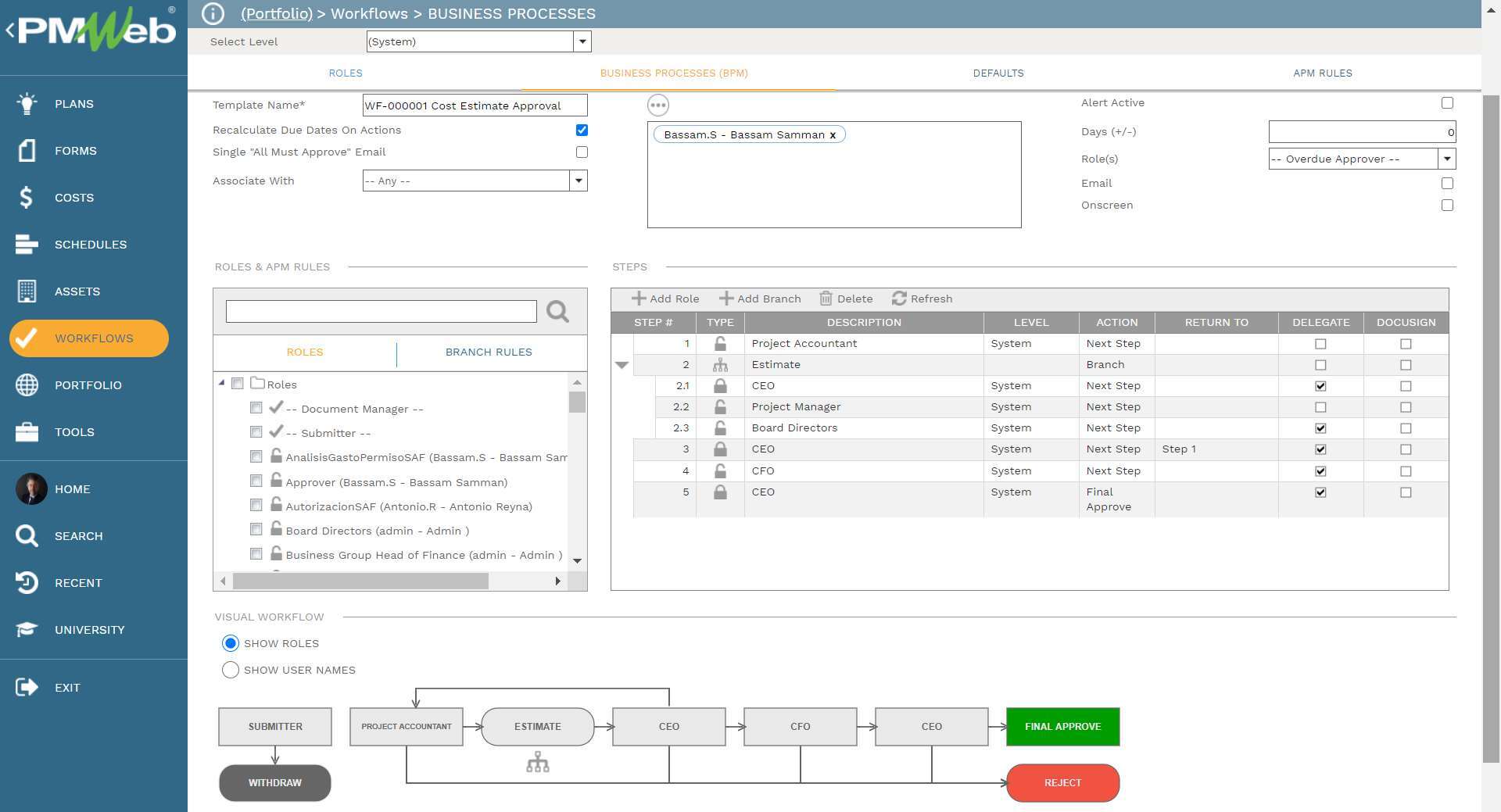Toggle Delegate for Project Manager step
The height and width of the screenshot is (812, 1501).
click(x=1320, y=406)
